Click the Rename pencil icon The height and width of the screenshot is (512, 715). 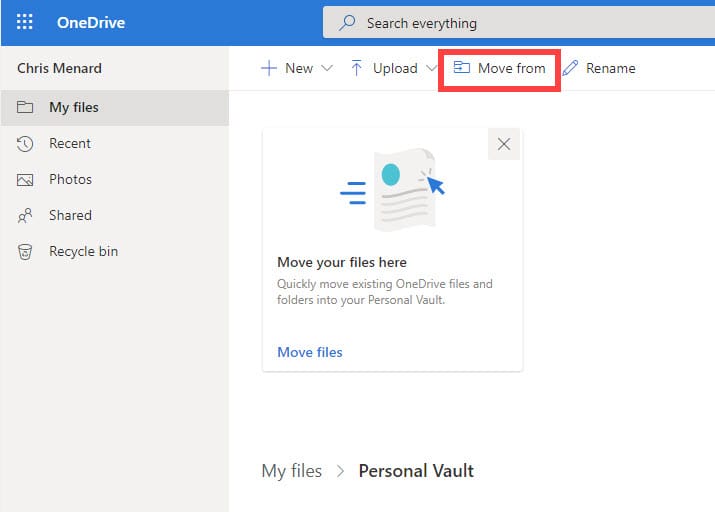click(570, 68)
